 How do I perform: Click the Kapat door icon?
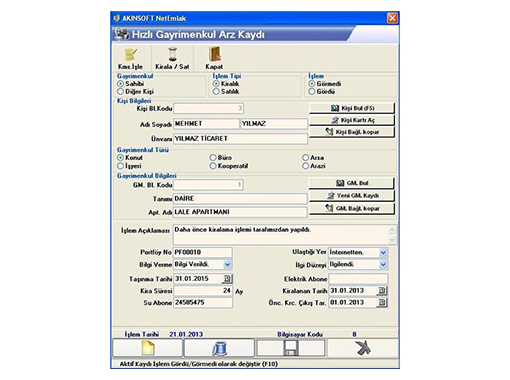tap(215, 54)
